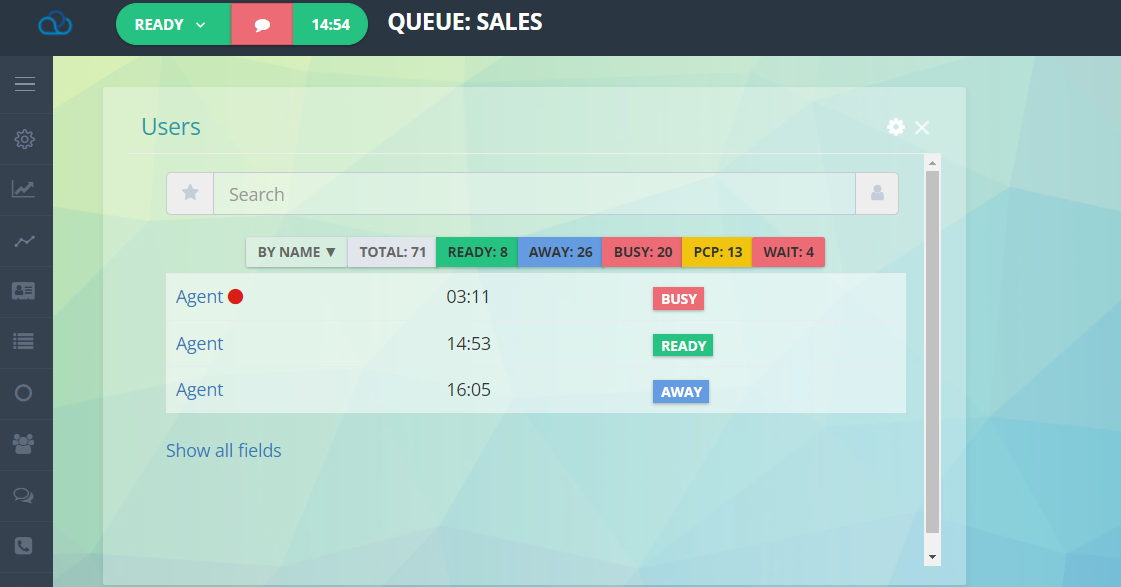Click Show all fields link
The image size is (1121, 587).
click(x=223, y=451)
